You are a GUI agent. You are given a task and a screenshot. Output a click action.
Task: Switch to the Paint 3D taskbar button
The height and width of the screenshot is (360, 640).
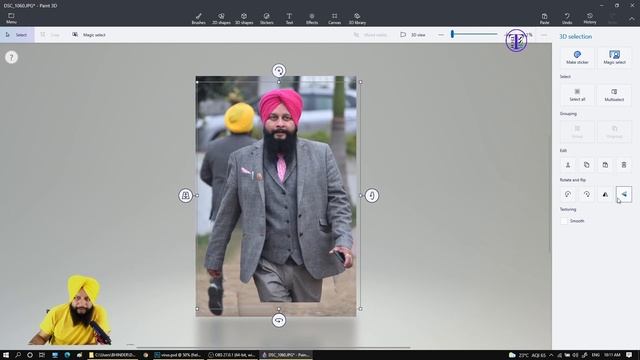coord(285,355)
